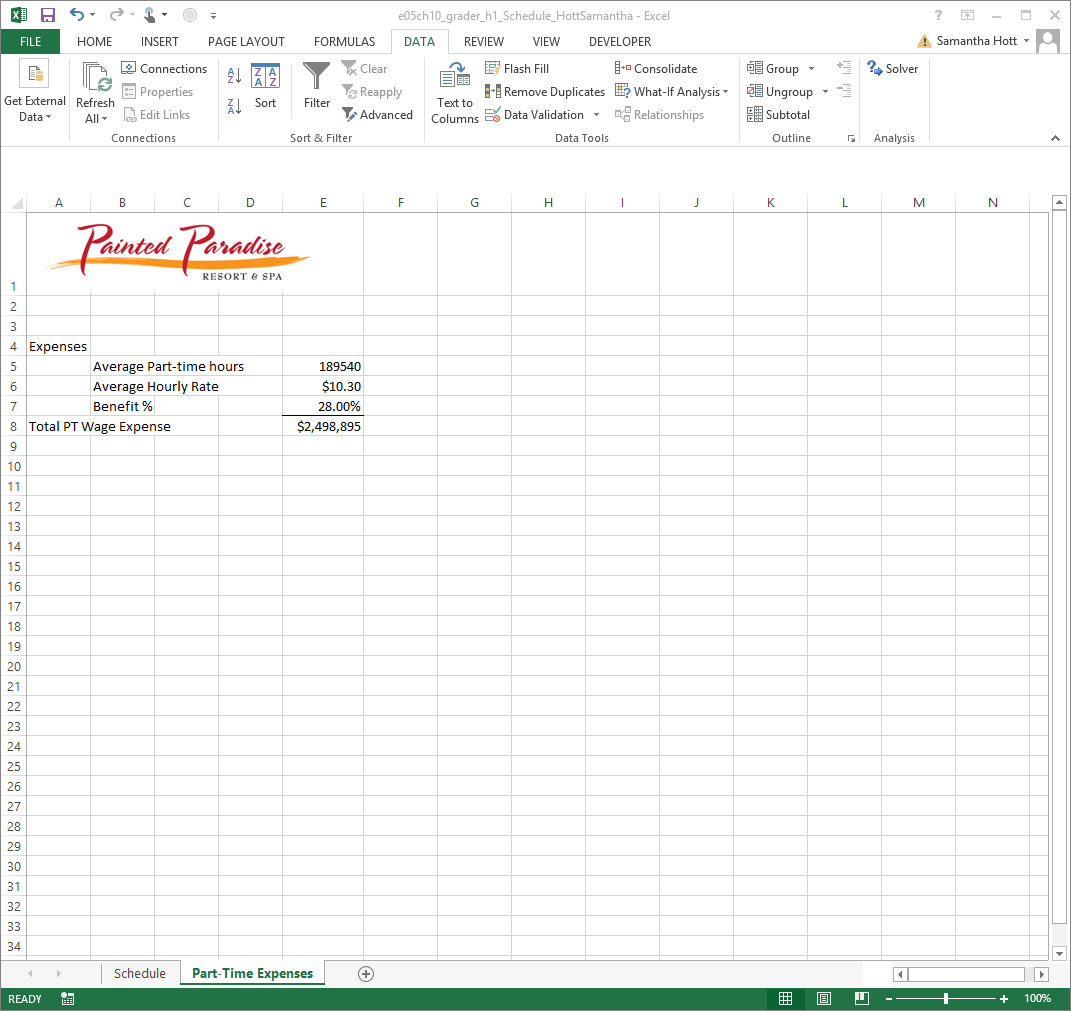
Task: Open the Schedule sheet tab
Action: tap(140, 973)
